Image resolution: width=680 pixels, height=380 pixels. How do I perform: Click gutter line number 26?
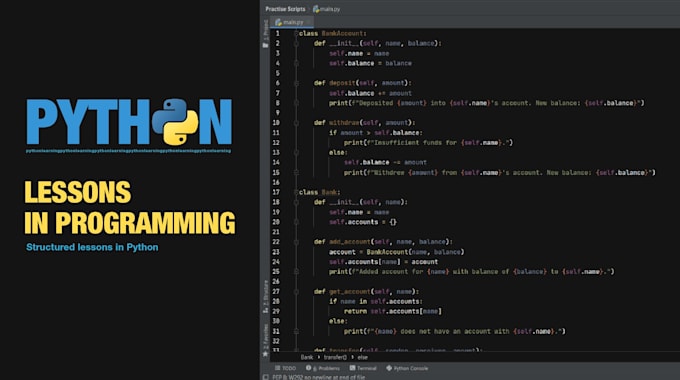(x=276, y=282)
